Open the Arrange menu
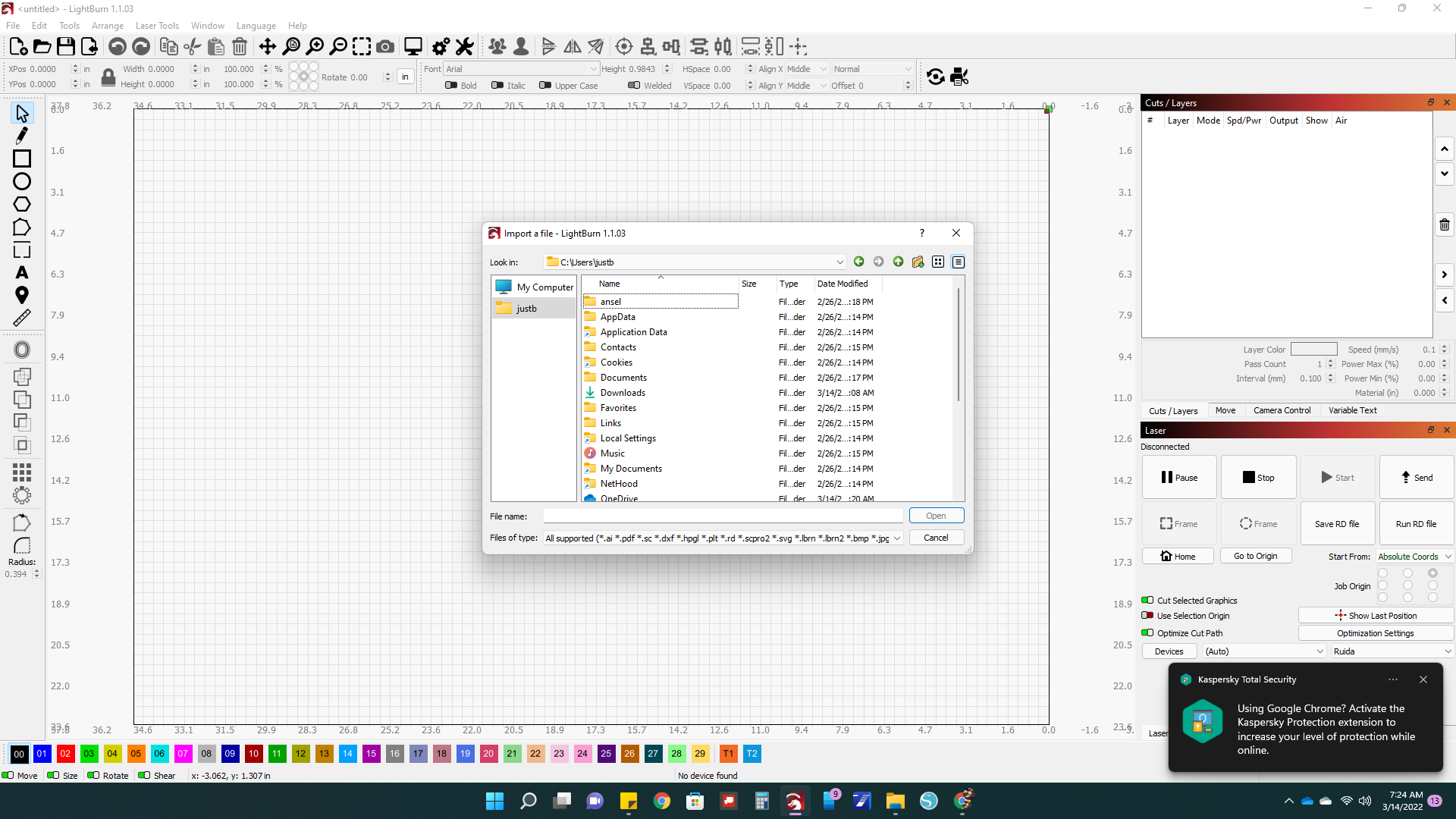Viewport: 1456px width, 819px height. pos(108,26)
